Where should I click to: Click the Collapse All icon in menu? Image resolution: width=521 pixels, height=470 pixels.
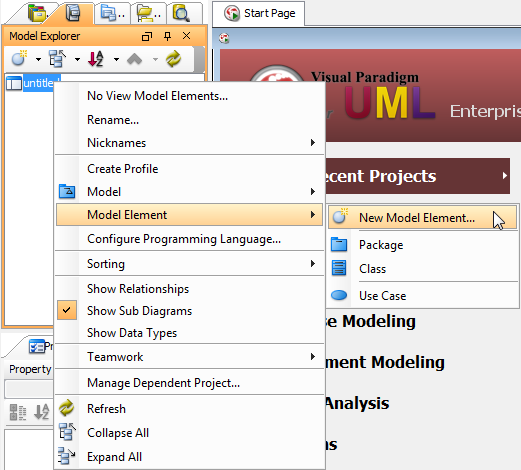click(67, 432)
